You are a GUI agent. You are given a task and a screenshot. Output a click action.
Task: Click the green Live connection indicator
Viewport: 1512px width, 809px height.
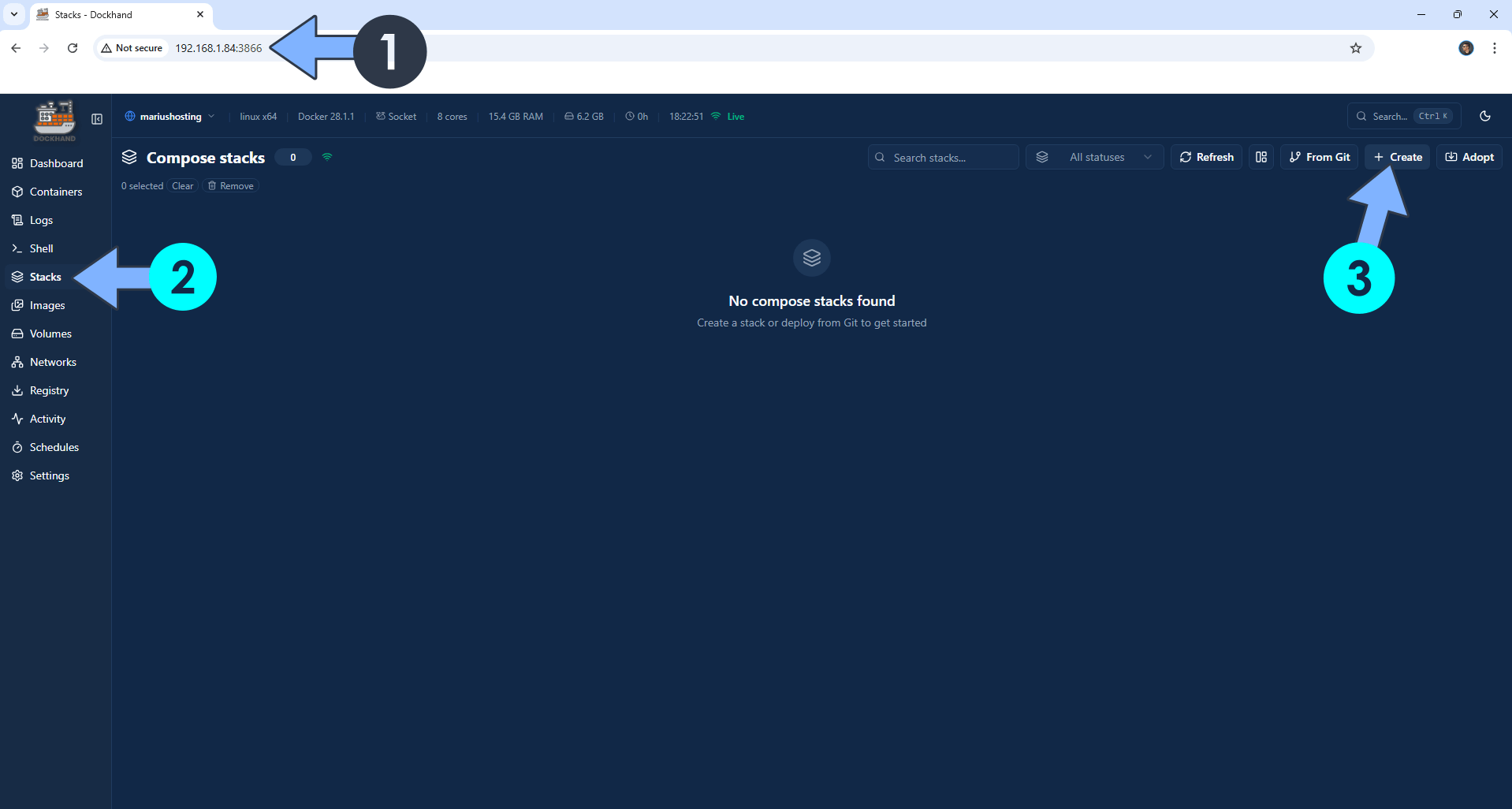pyautogui.click(x=728, y=116)
